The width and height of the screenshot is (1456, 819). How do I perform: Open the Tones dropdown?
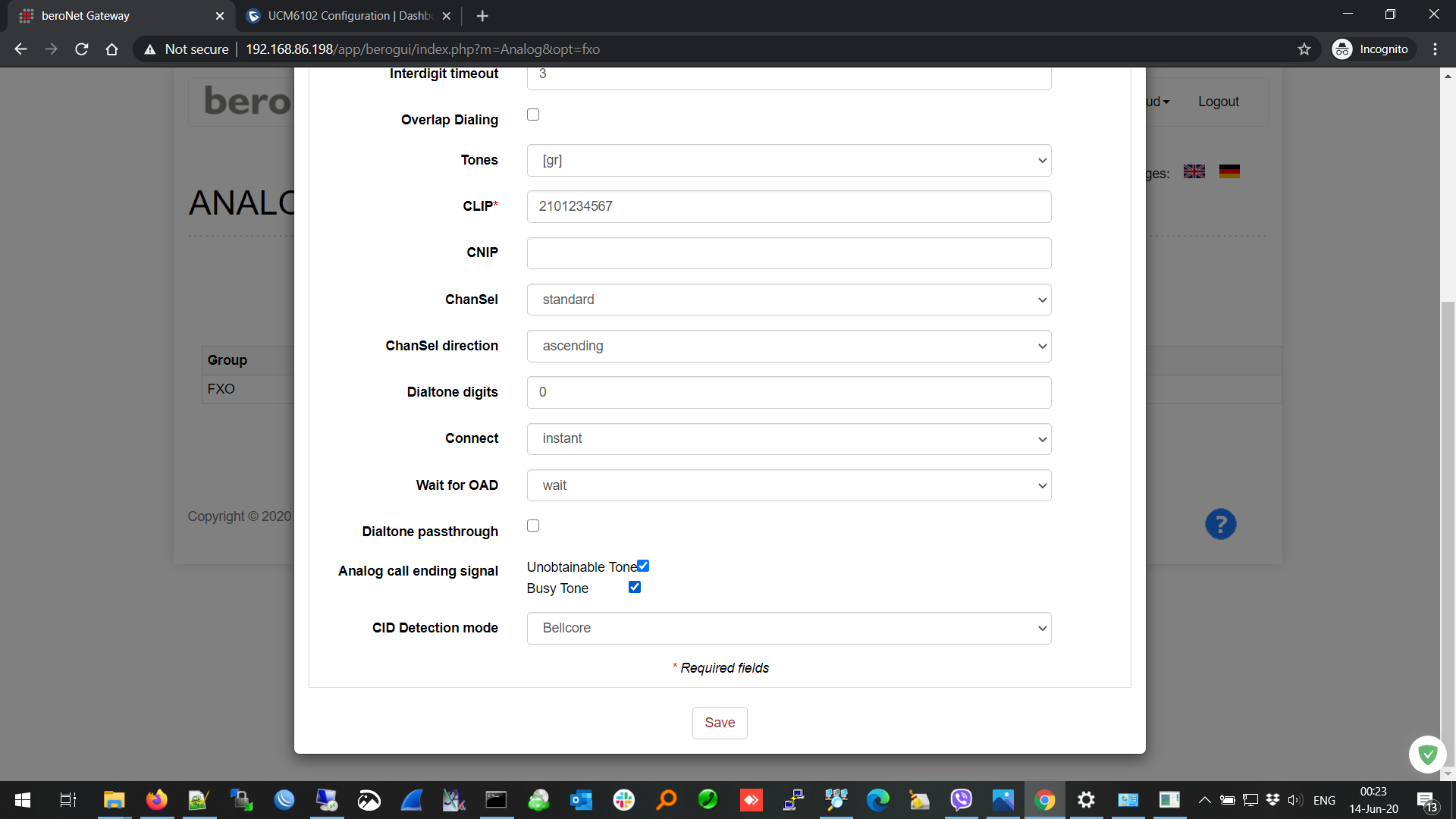[789, 161]
